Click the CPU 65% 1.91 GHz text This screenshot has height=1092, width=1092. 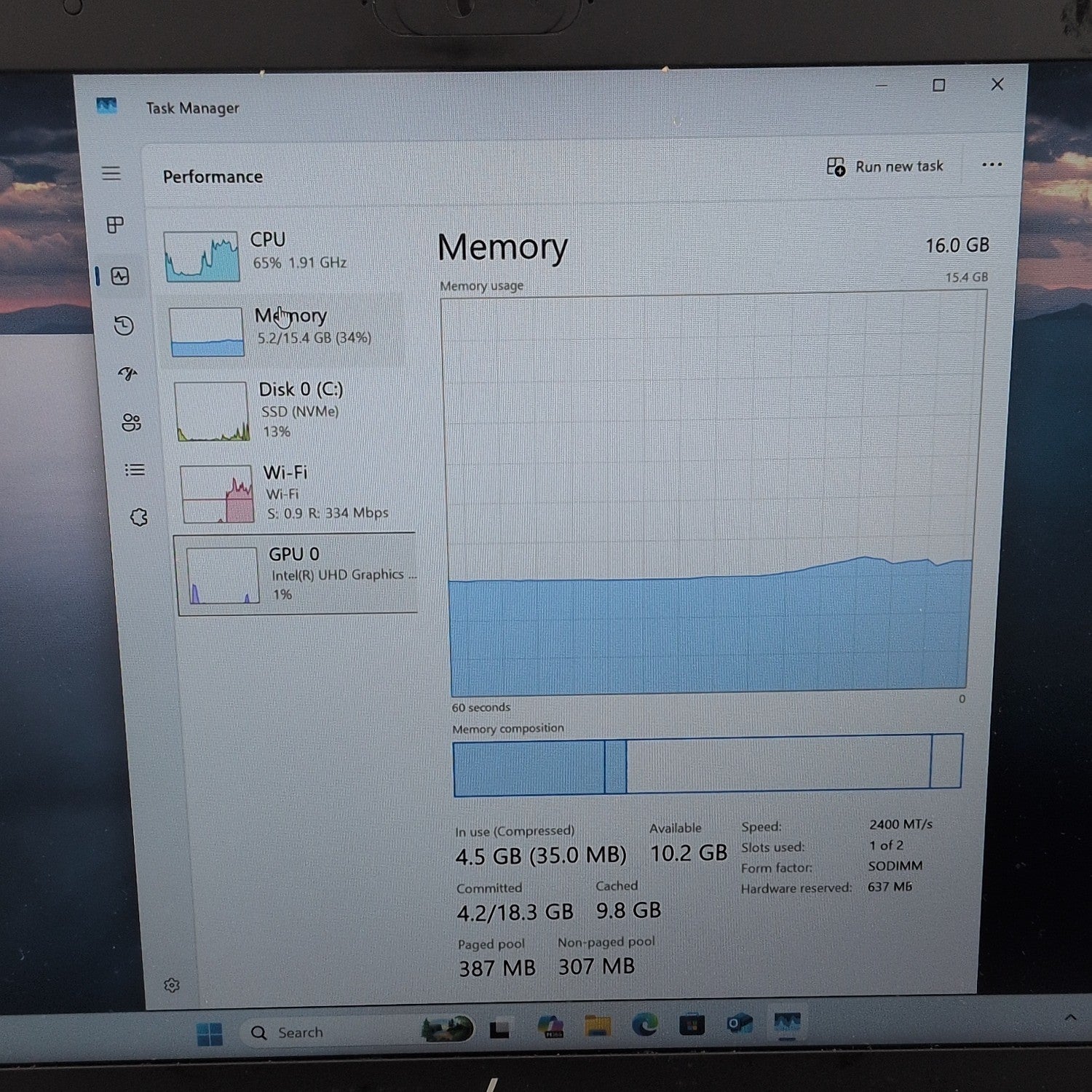[300, 263]
